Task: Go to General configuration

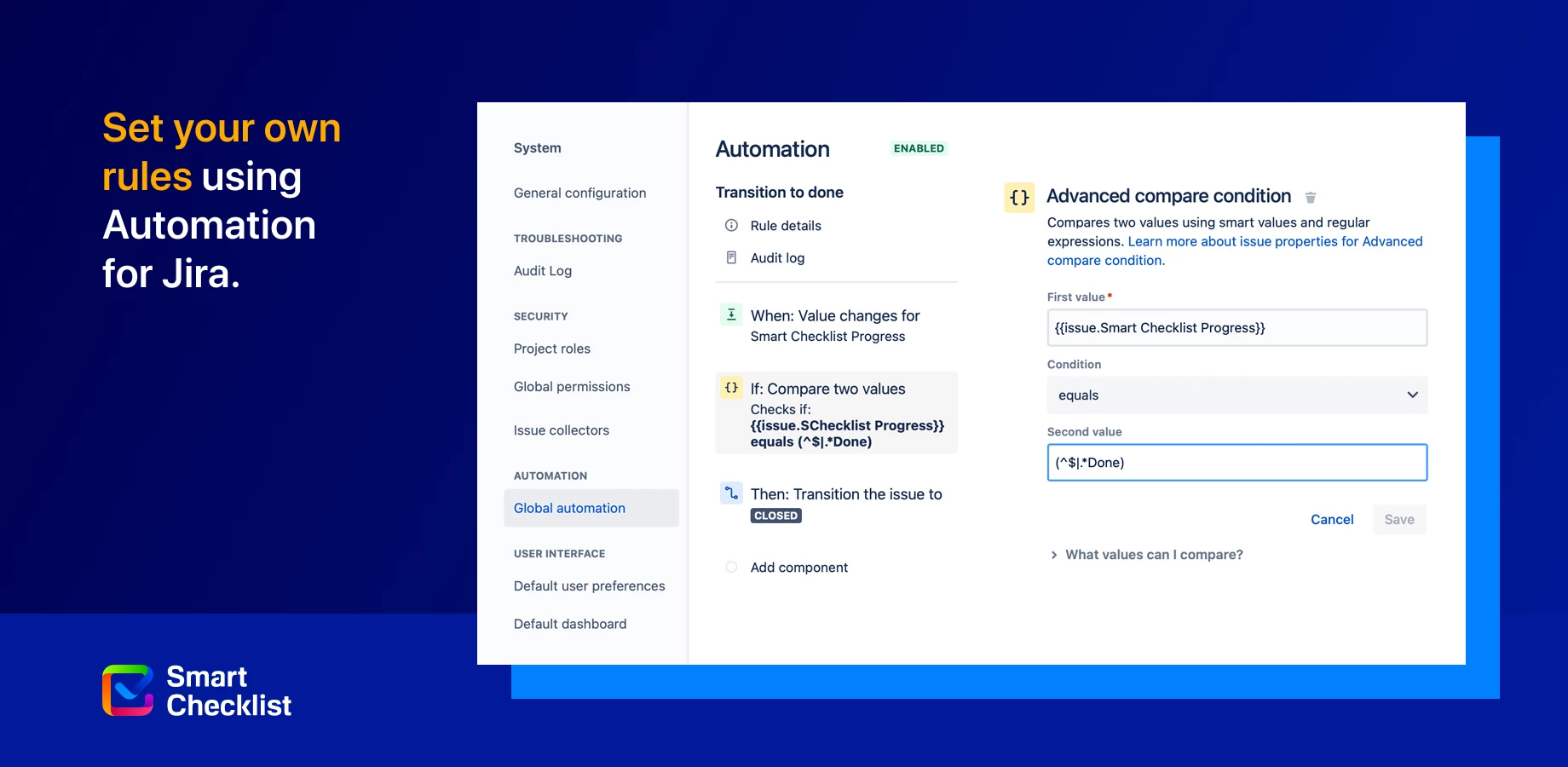Action: [x=579, y=193]
